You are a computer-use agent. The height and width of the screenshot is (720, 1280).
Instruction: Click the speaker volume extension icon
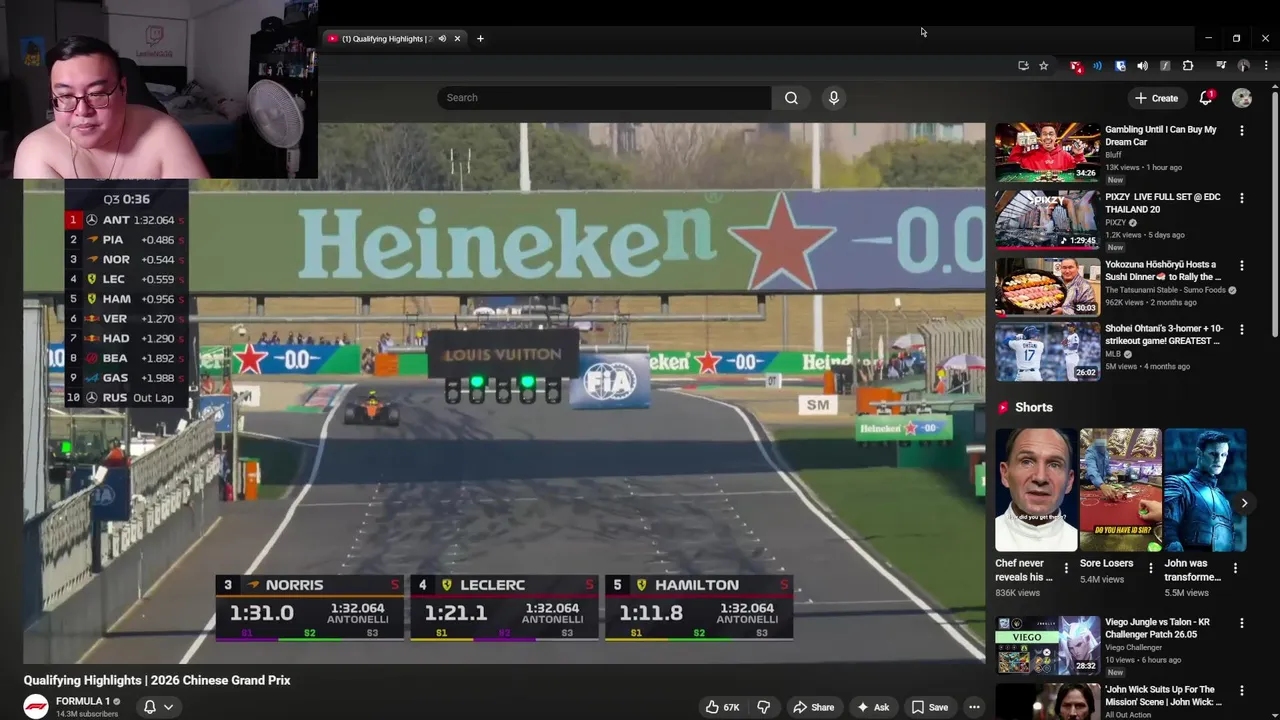pos(1142,66)
